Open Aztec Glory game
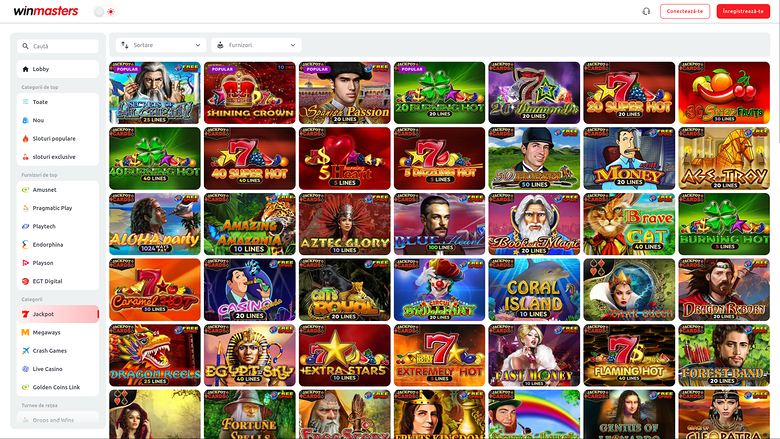This screenshot has height=439, width=780. (345, 224)
